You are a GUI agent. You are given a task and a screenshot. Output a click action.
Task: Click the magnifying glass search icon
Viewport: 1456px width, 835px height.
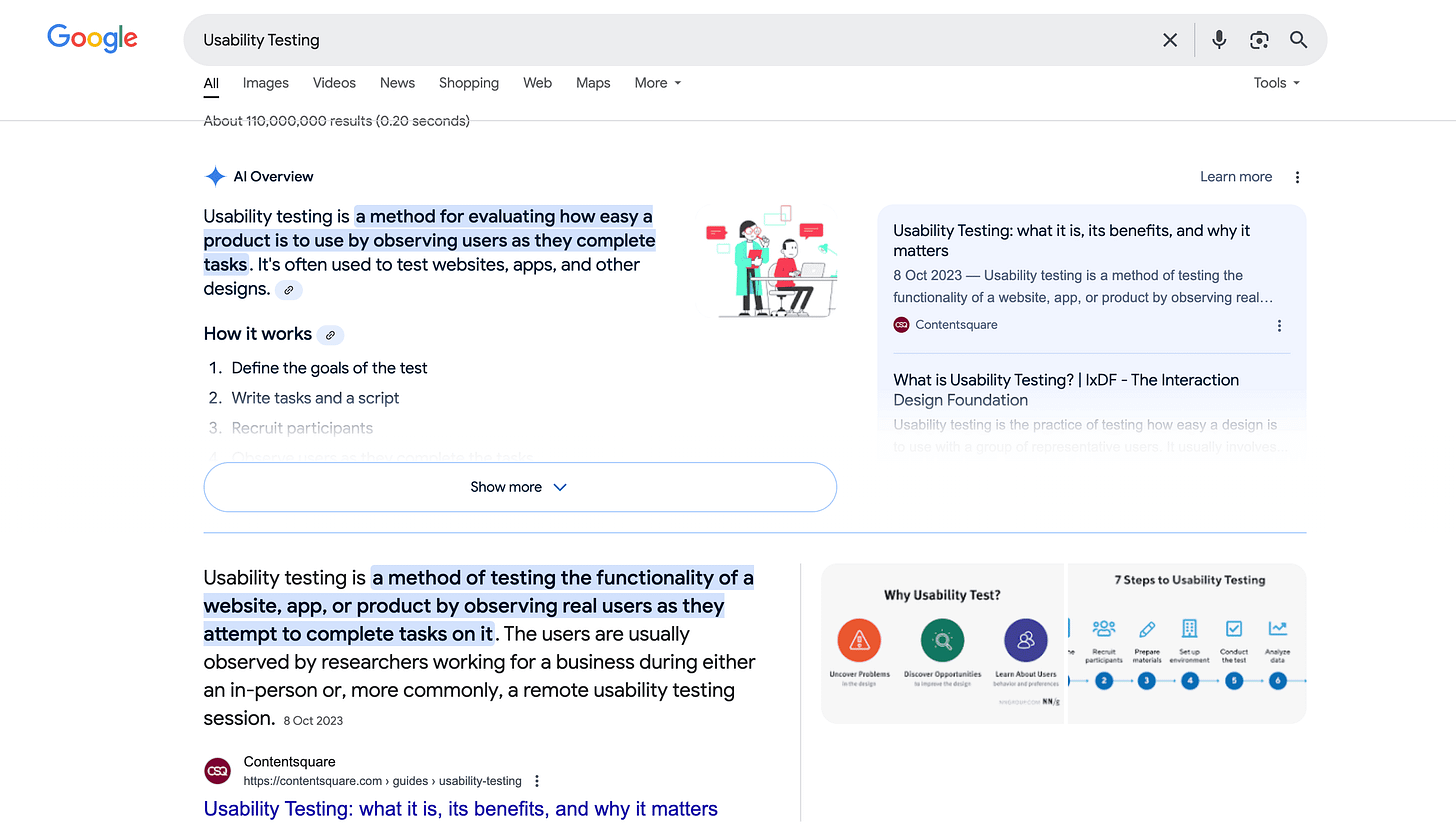[x=1299, y=40]
